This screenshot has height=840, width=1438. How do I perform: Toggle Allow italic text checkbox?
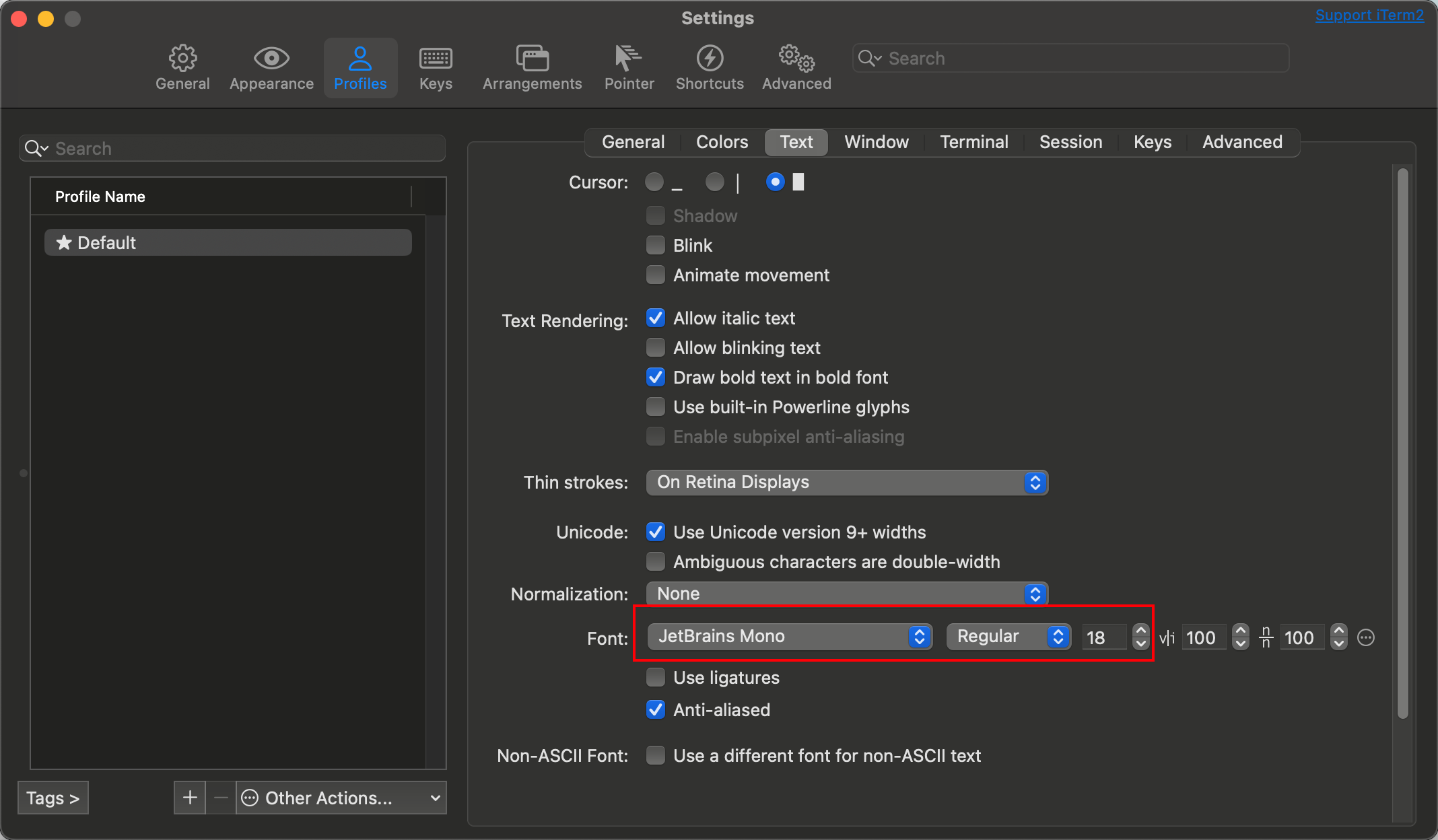pyautogui.click(x=656, y=318)
